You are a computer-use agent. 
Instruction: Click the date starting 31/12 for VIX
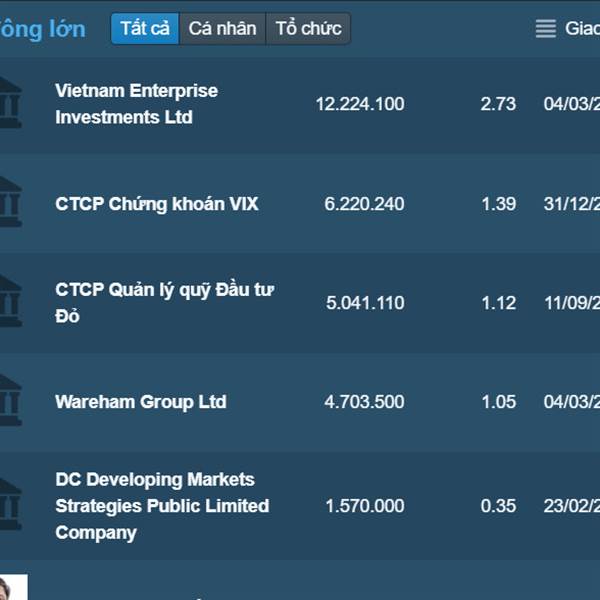coord(572,204)
